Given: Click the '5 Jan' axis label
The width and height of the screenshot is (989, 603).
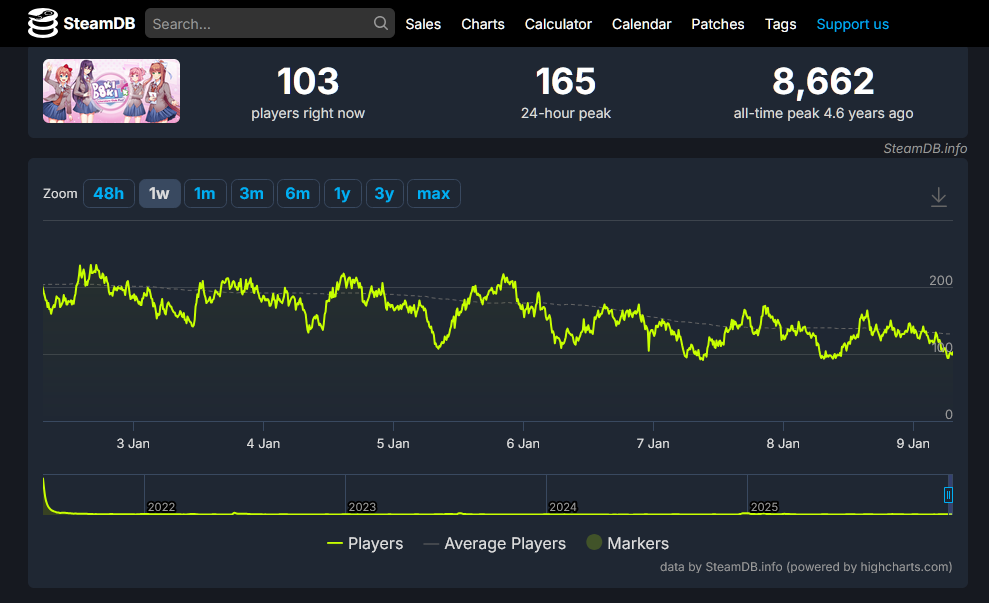Looking at the screenshot, I should [393, 443].
